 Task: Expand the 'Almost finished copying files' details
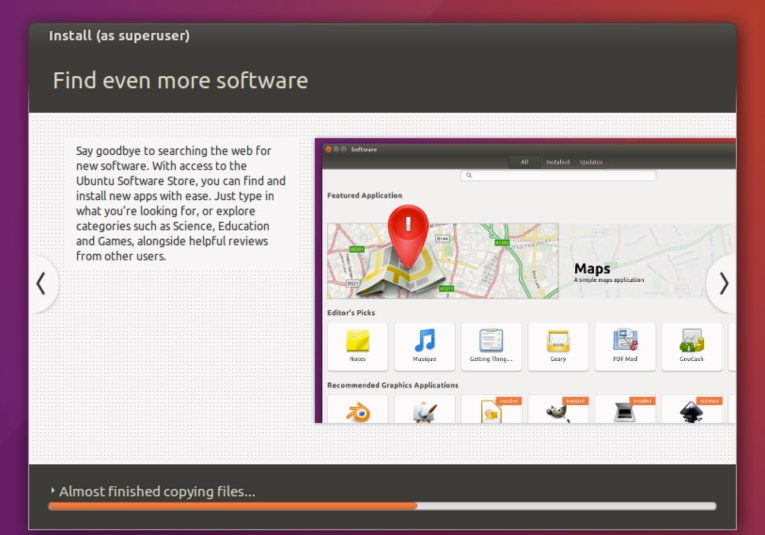tap(53, 491)
